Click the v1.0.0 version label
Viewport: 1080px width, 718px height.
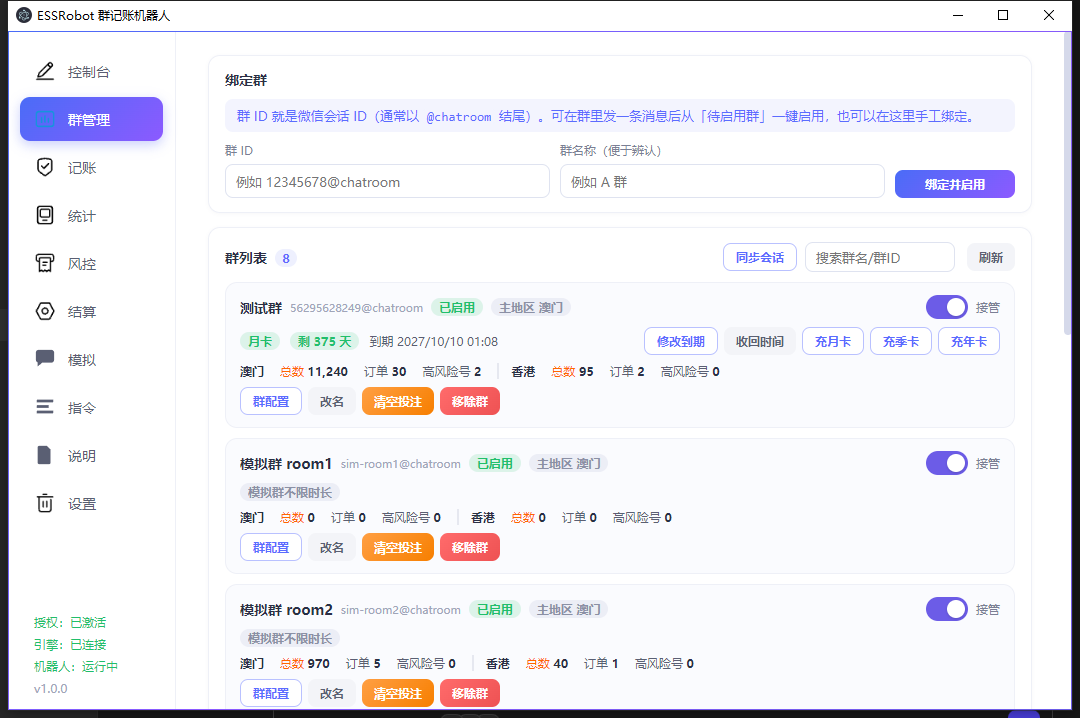pyautogui.click(x=50, y=688)
